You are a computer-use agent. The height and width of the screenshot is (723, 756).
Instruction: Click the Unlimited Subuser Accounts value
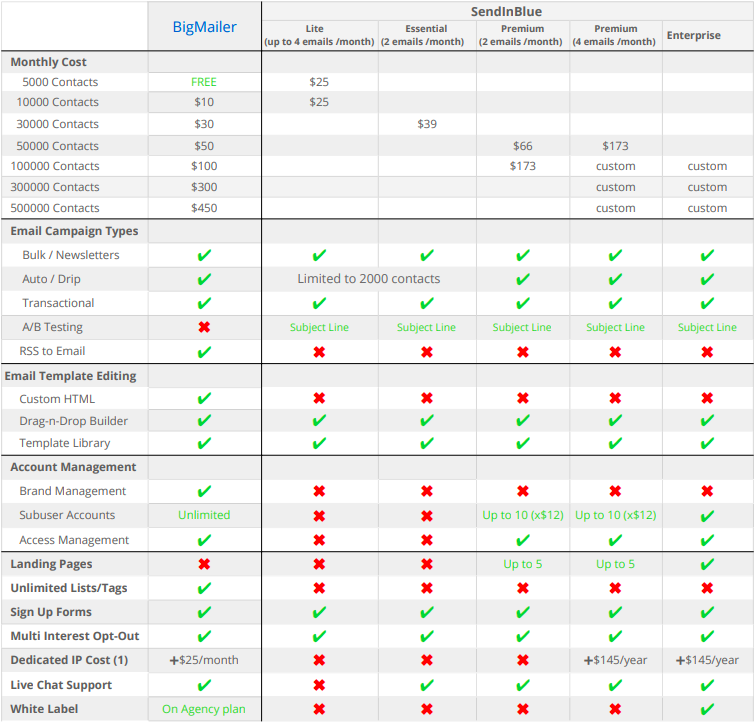coord(204,515)
